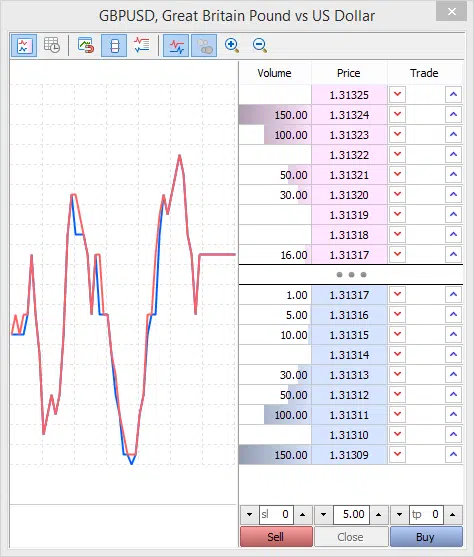Open the Time and Sales table icon

click(52, 45)
